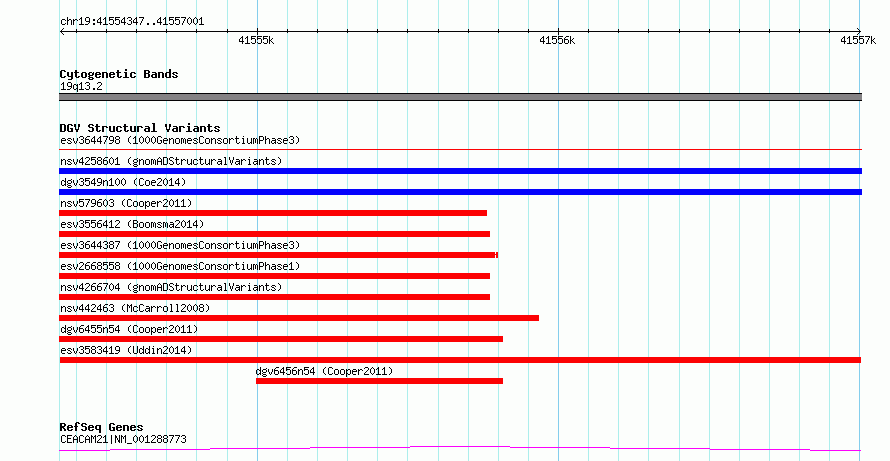Click red bar below the dgv6455n54 label

(x=281, y=339)
